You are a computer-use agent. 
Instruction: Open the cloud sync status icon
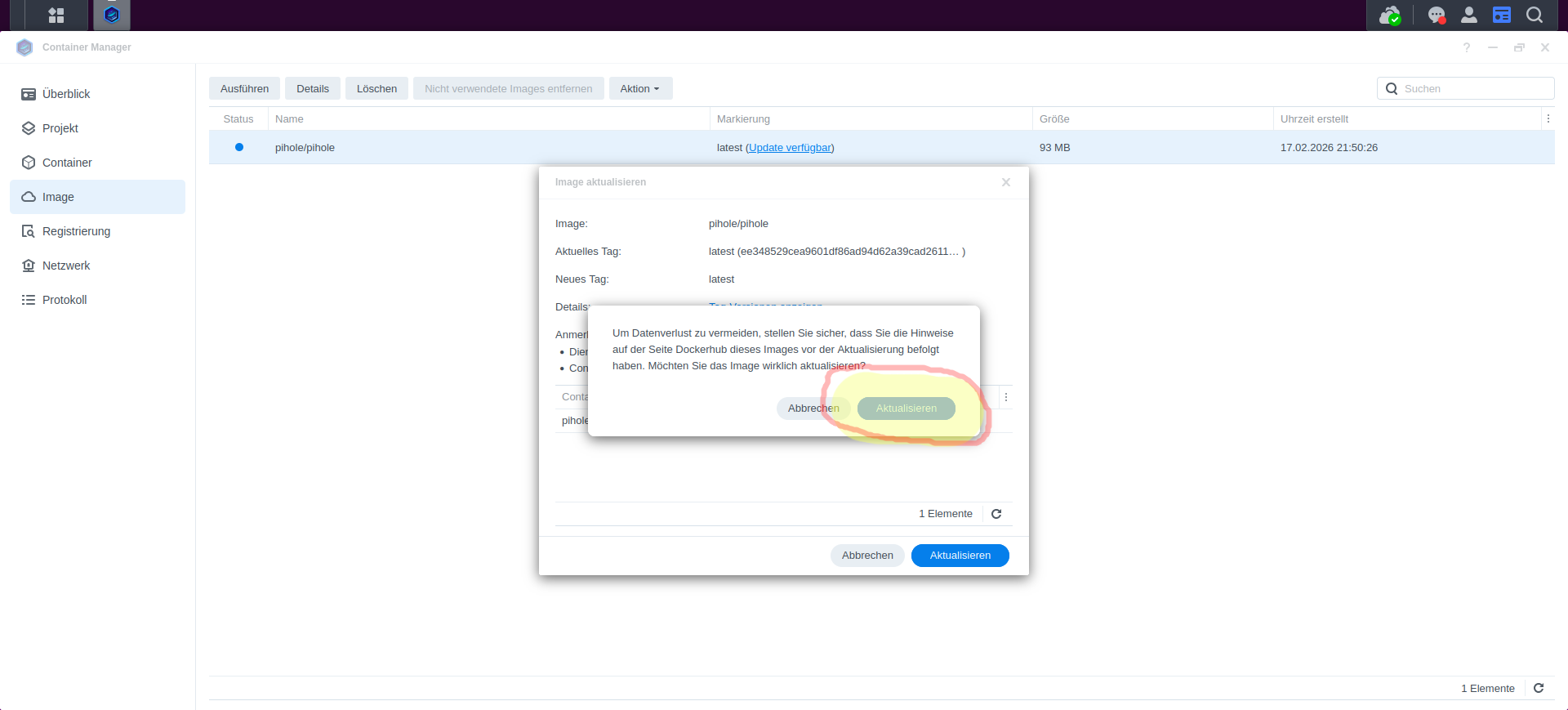[x=1389, y=15]
